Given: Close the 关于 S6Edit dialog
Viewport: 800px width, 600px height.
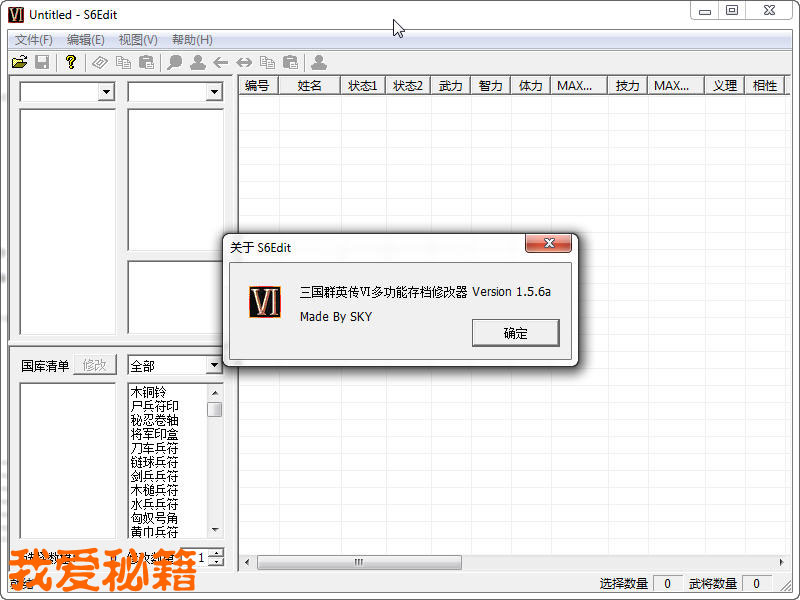Looking at the screenshot, I should point(549,247).
